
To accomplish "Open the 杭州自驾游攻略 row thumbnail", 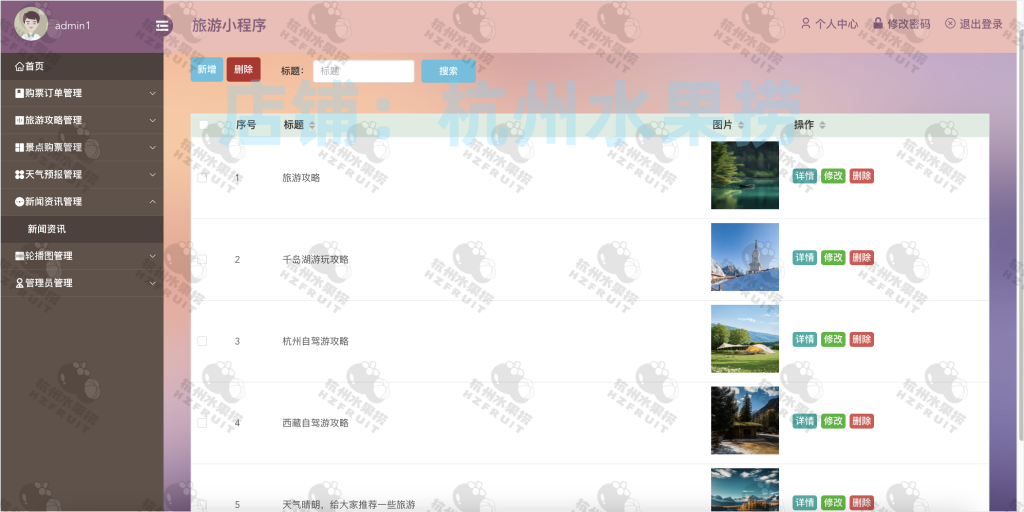I will pyautogui.click(x=744, y=338).
